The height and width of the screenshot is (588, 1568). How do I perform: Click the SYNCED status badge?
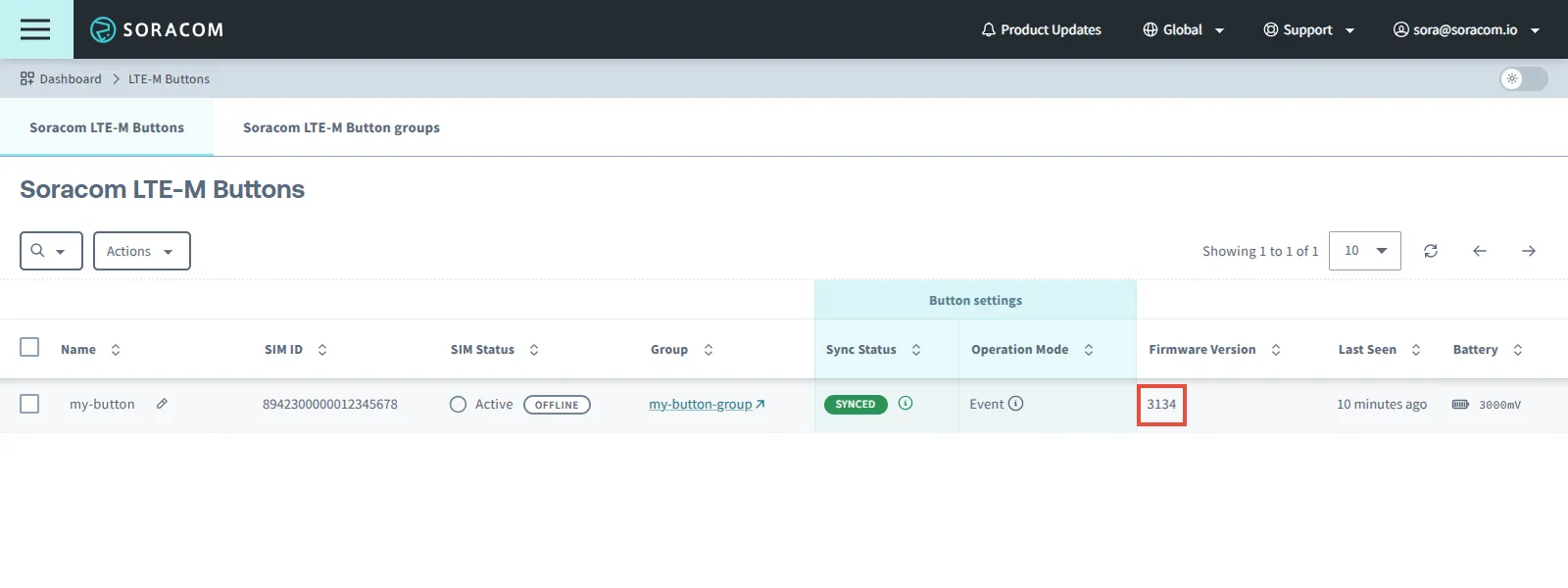pos(856,404)
